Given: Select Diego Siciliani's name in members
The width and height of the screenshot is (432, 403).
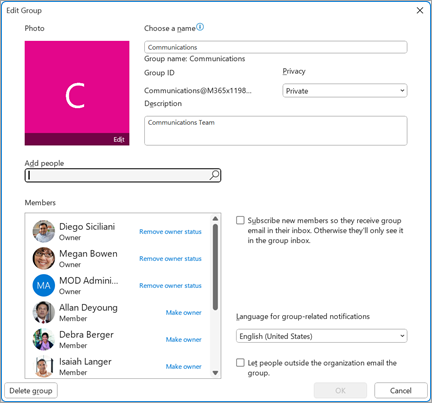Looking at the screenshot, I should [x=87, y=227].
